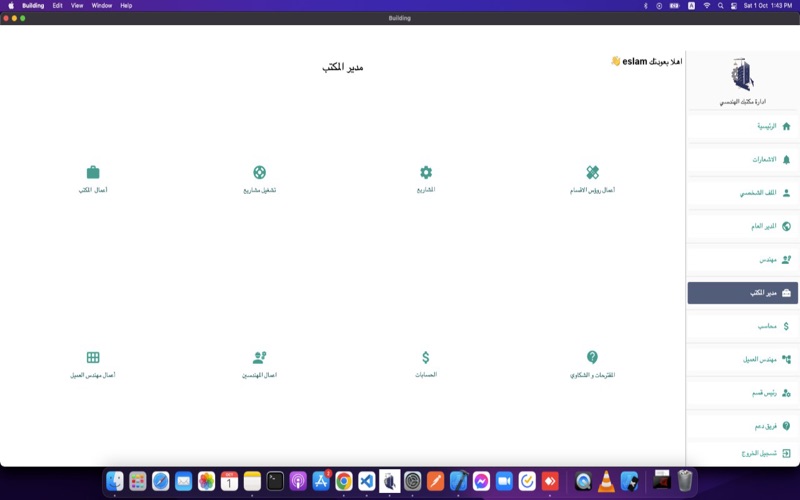Open Visual Studio Code from the dock
Viewport: 800px width, 500px height.
coord(367,481)
